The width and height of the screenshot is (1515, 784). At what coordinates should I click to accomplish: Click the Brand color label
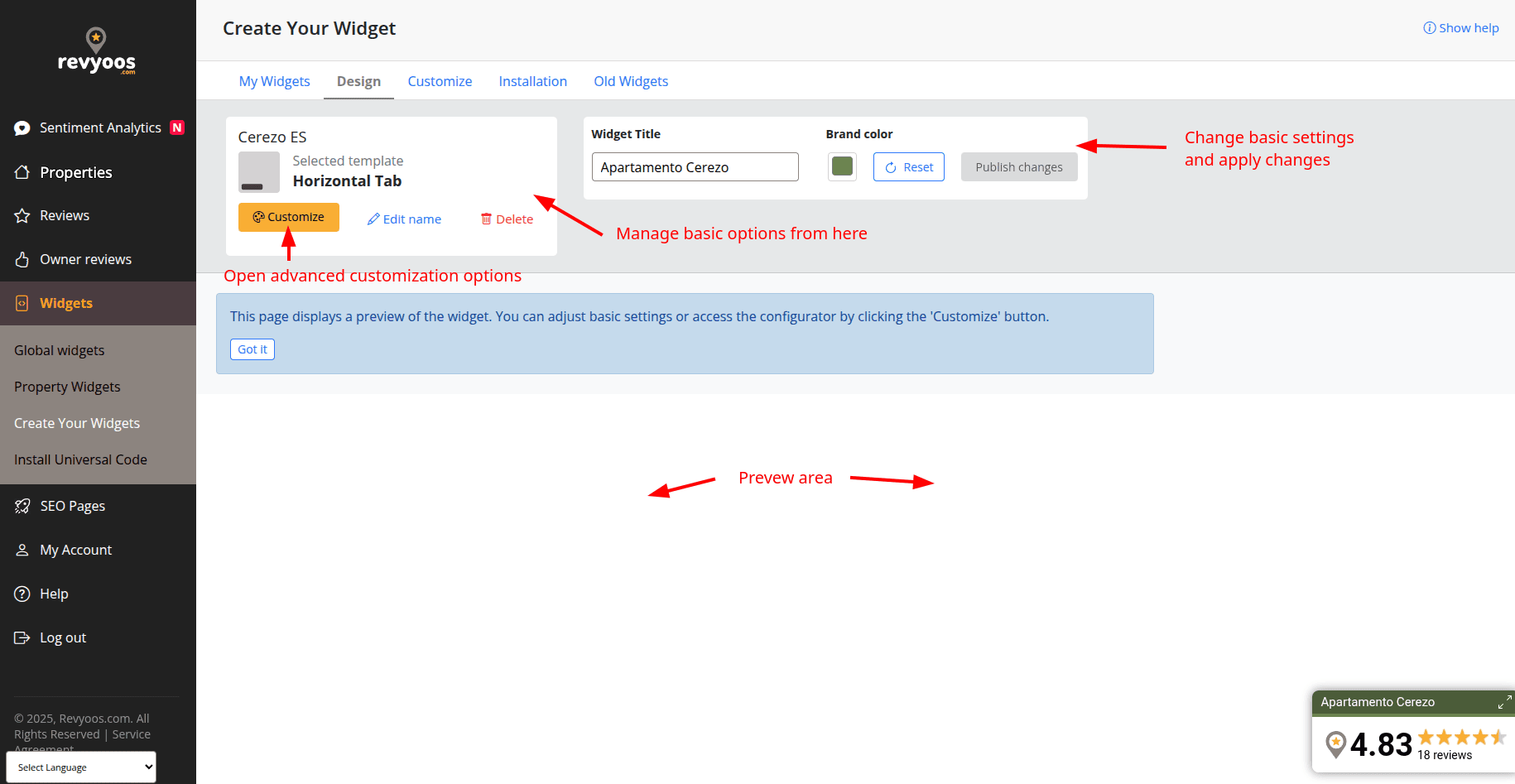[859, 134]
